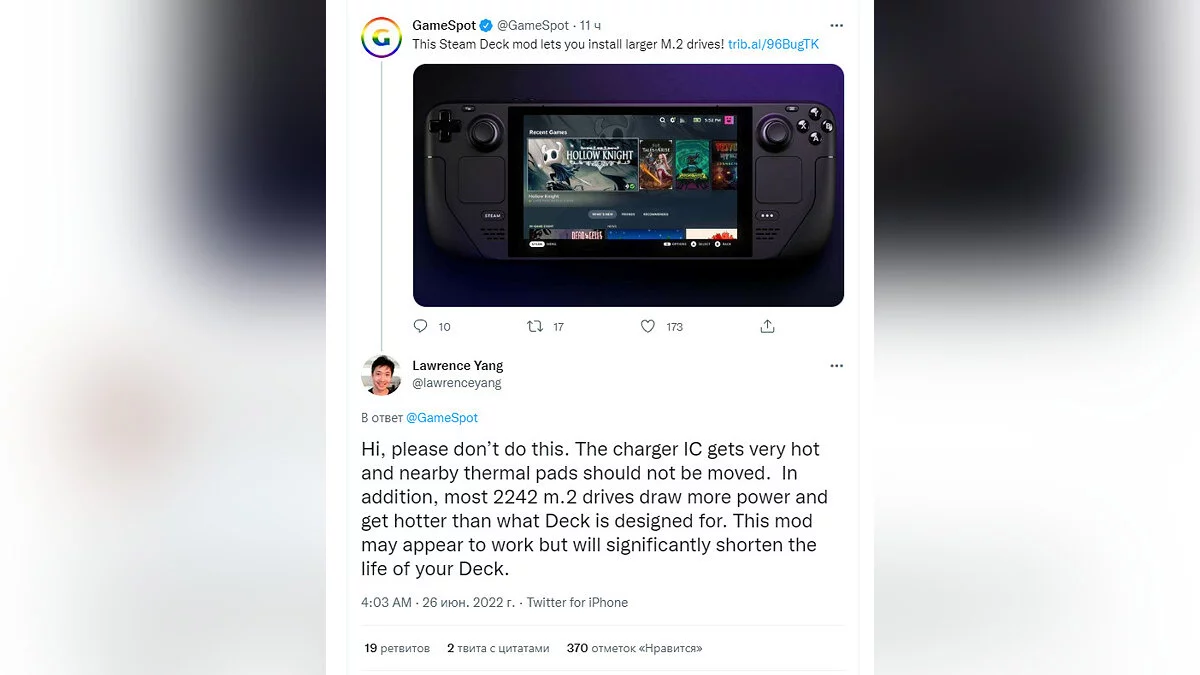
Task: View the list of 19 retweets
Action: click(397, 648)
